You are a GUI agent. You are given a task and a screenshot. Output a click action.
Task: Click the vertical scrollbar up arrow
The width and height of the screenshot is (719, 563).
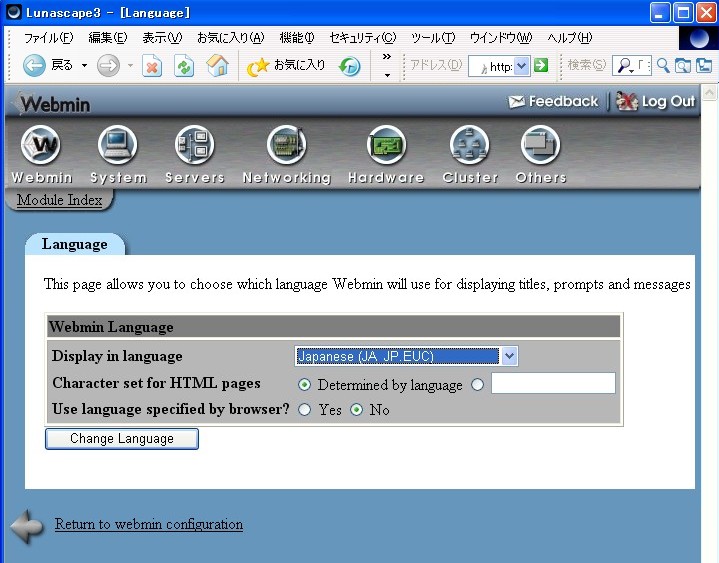click(709, 93)
